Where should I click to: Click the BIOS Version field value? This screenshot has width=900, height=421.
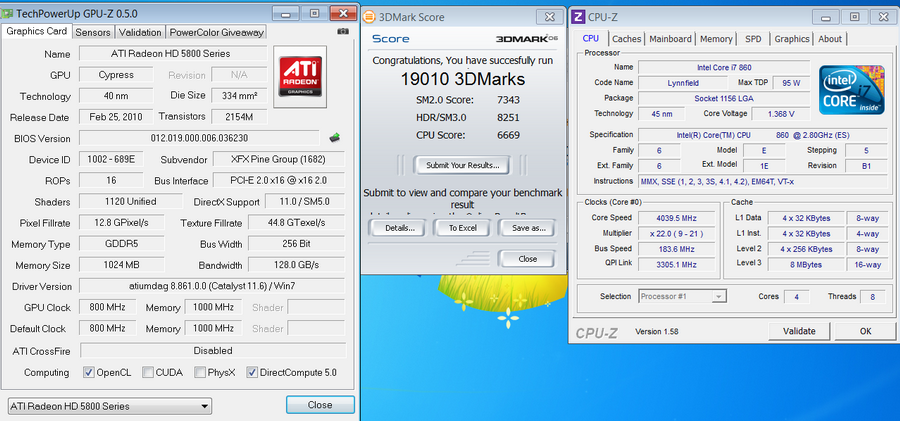pos(199,138)
